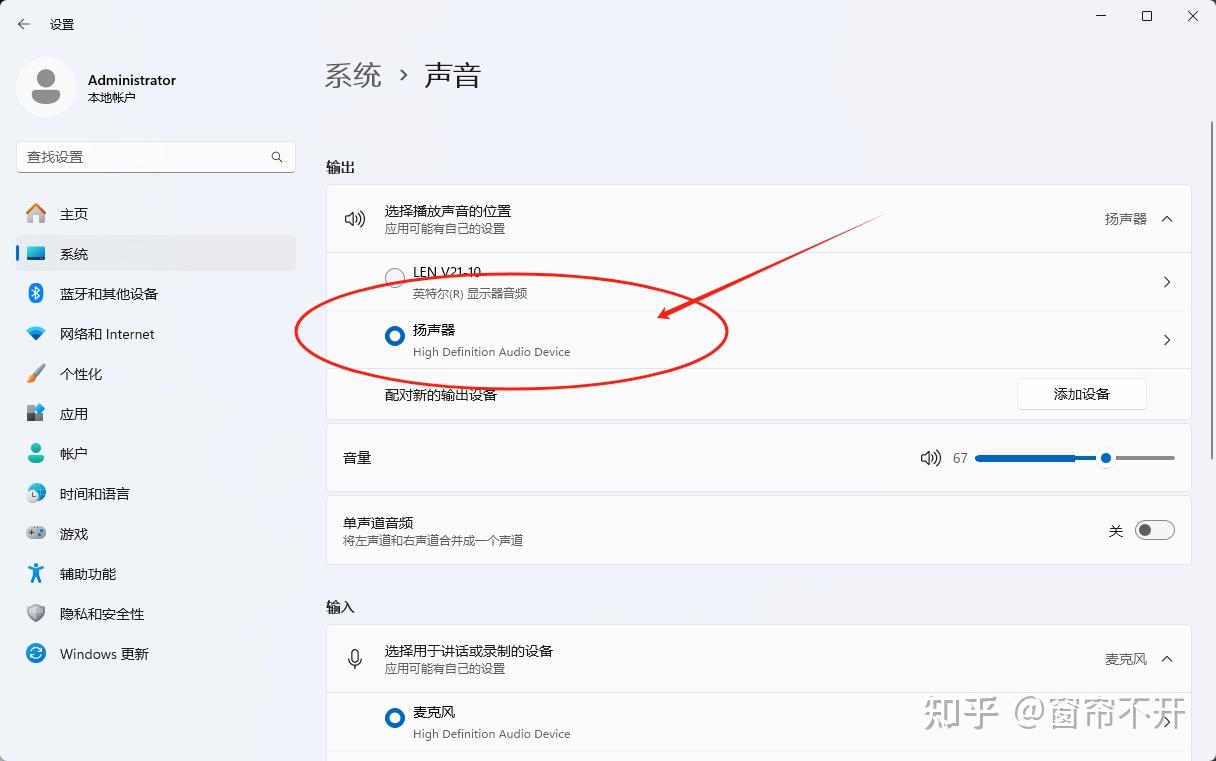Open 网络和 Internet Wi-Fi icon
Viewport: 1216px width, 761px height.
click(36, 334)
